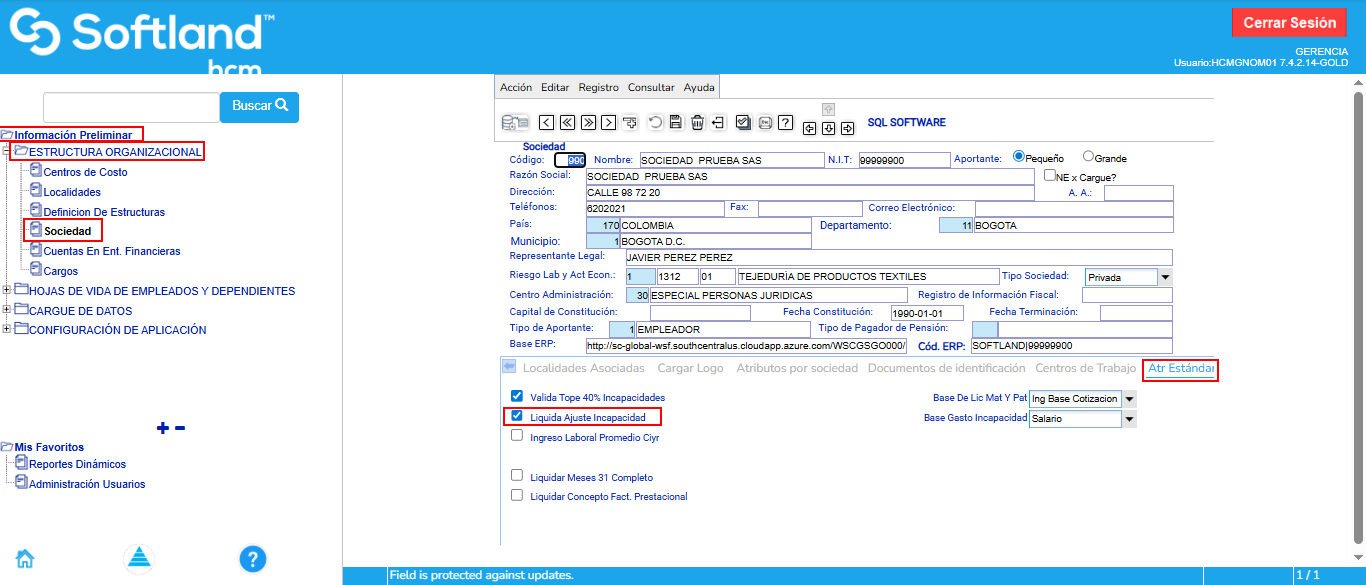Go to the last record with double right chevron
The height and width of the screenshot is (585, 1366).
click(x=588, y=123)
